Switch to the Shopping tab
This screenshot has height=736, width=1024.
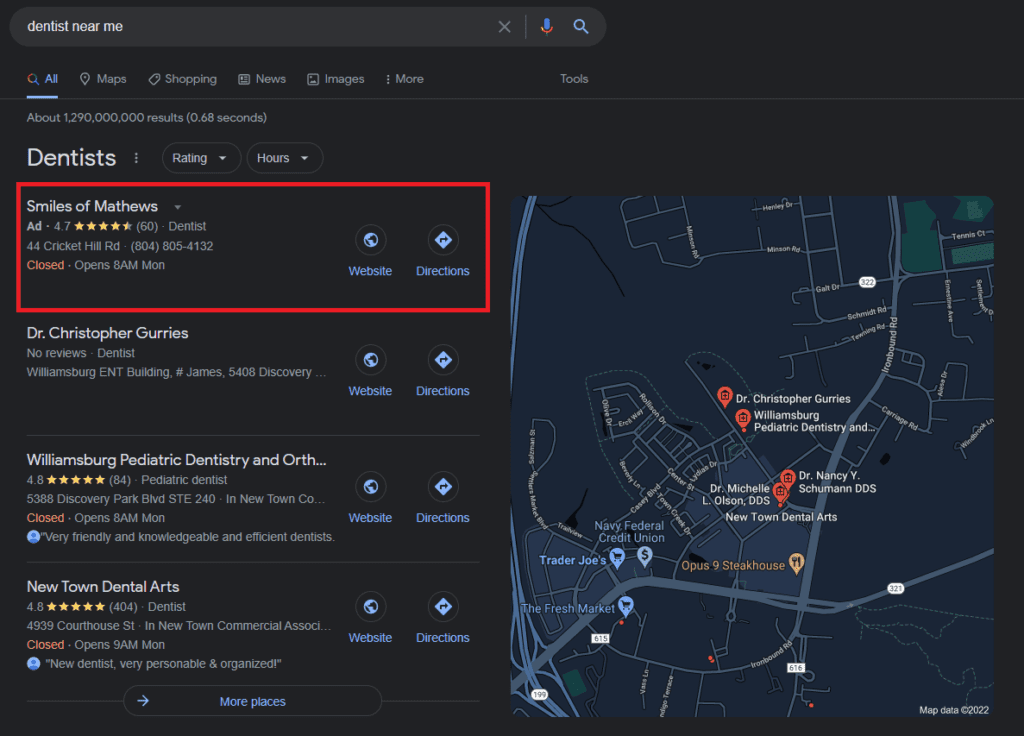pyautogui.click(x=183, y=79)
